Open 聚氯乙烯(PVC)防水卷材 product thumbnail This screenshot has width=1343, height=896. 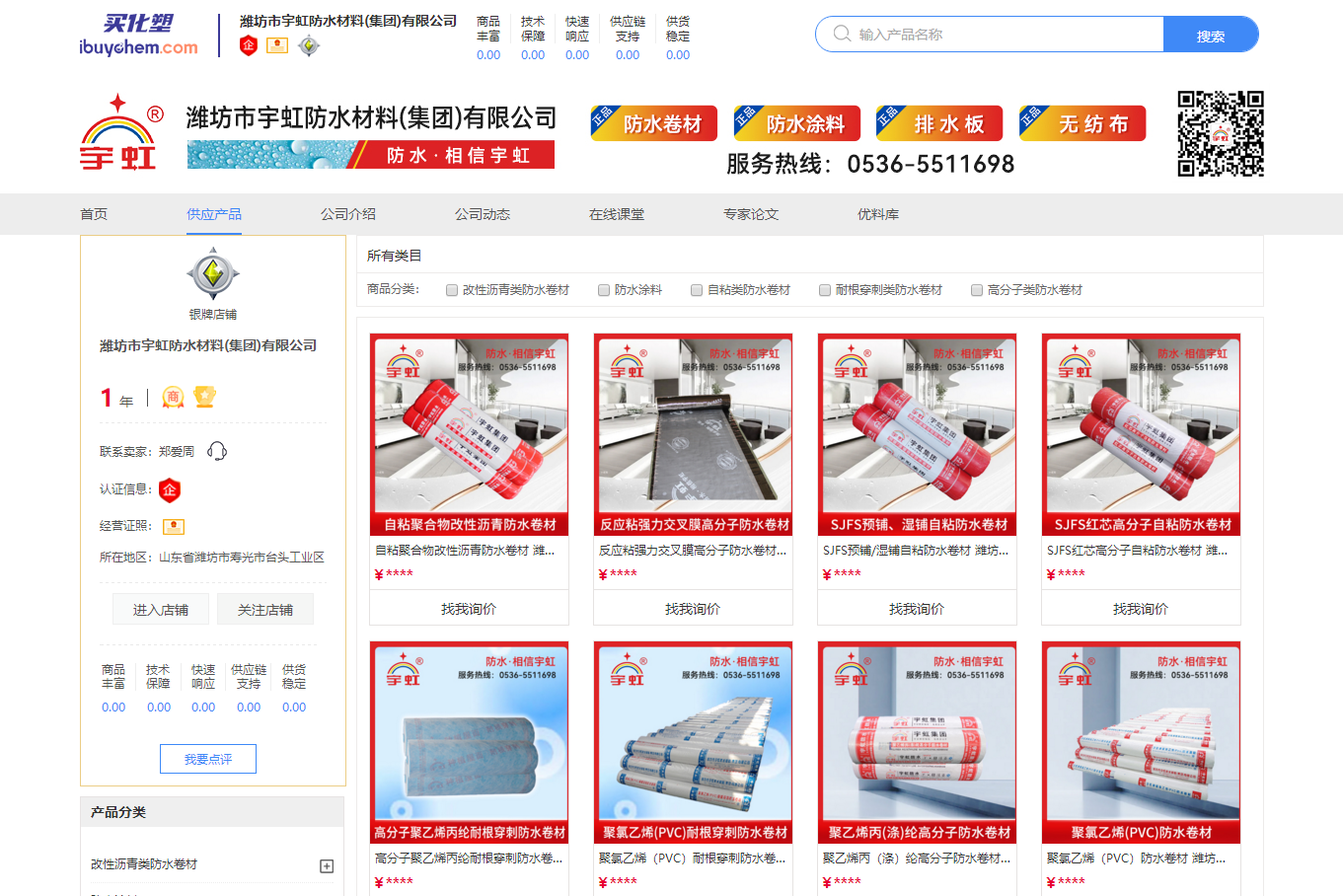[1141, 742]
